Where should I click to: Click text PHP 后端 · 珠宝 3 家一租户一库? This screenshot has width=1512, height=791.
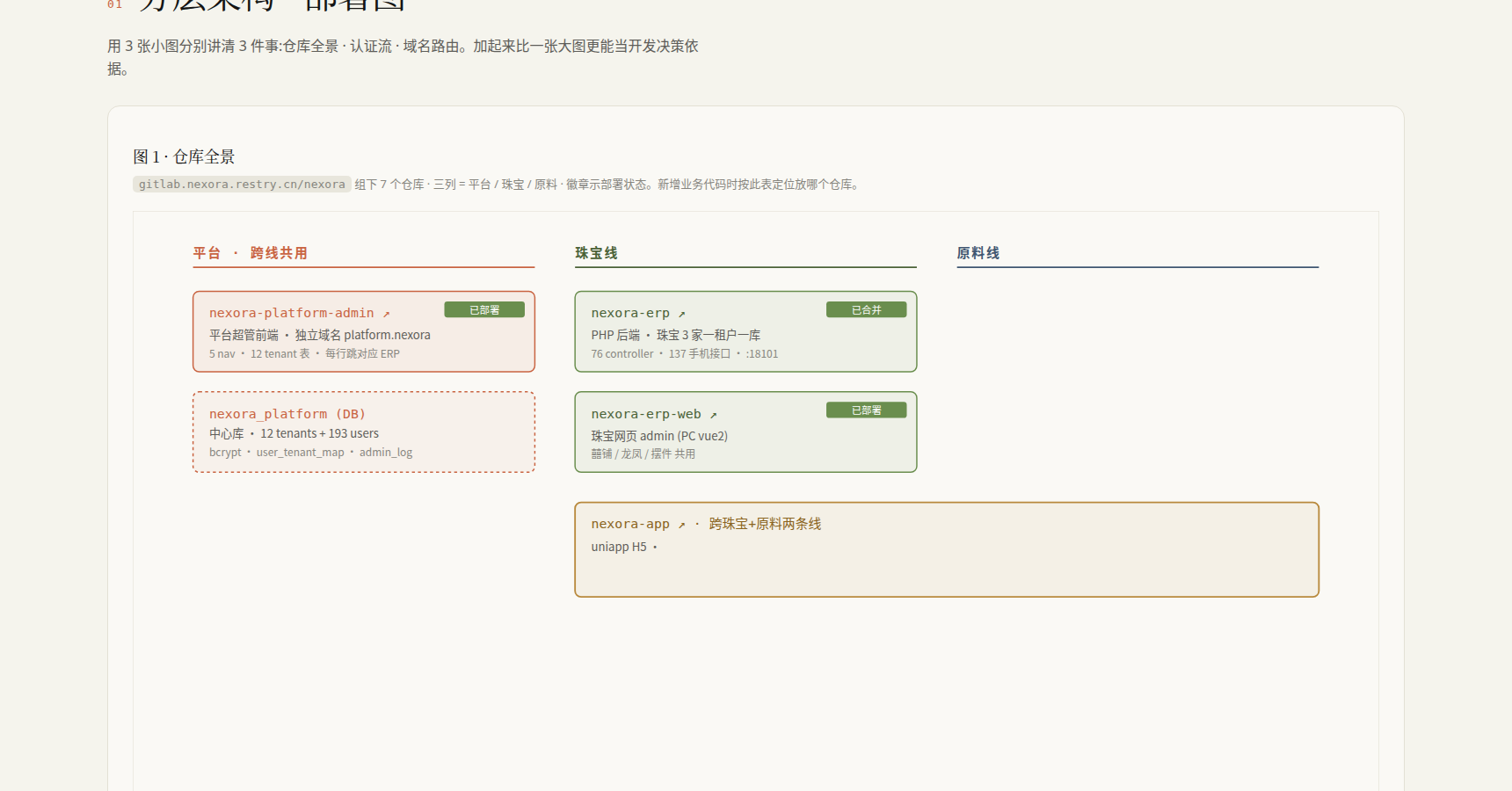675,335
